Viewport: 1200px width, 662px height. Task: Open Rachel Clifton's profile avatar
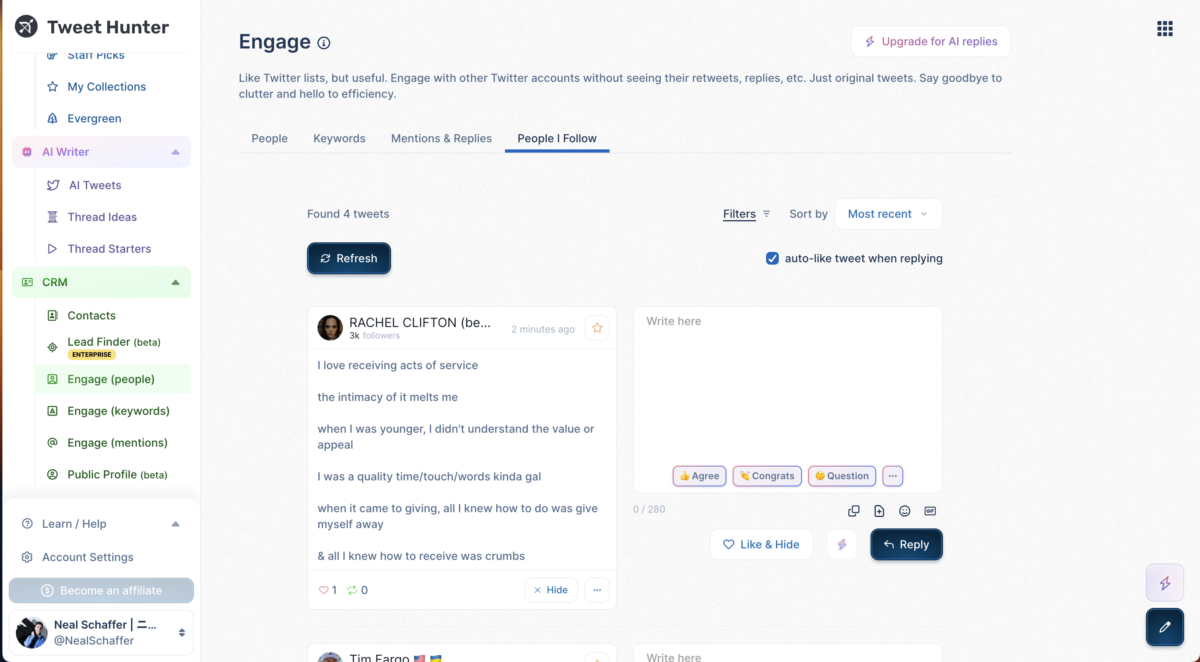pos(330,327)
